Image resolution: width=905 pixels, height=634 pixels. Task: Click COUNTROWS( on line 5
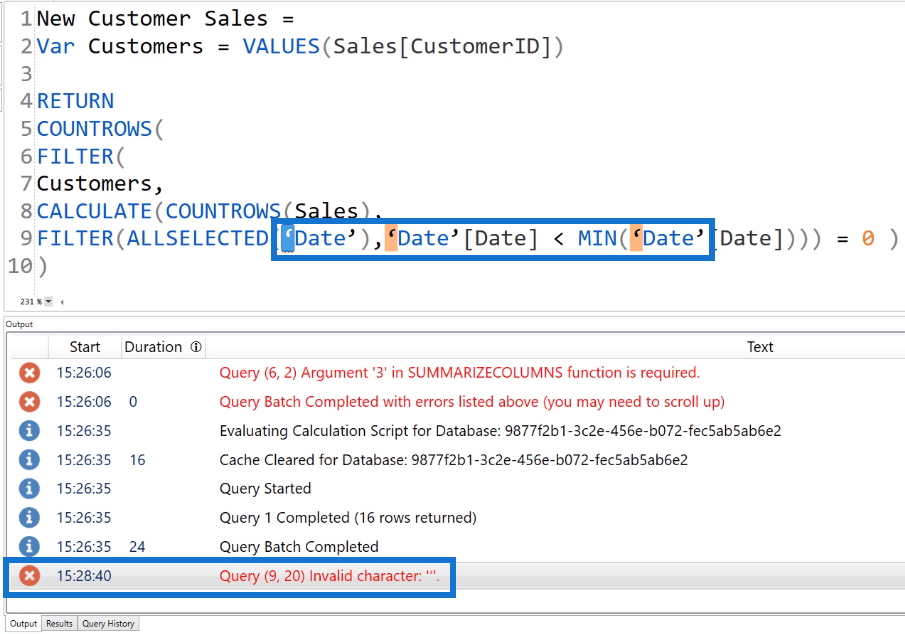tap(100, 129)
